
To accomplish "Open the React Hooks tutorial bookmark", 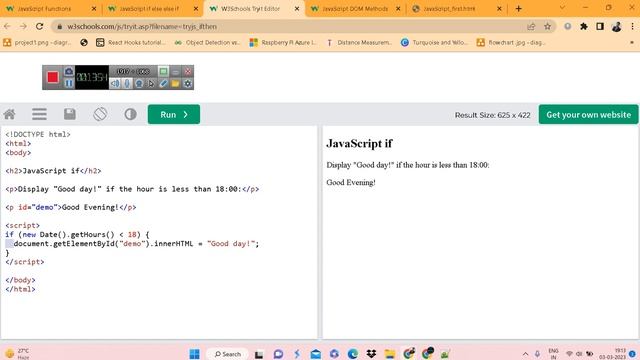I will (x=131, y=42).
